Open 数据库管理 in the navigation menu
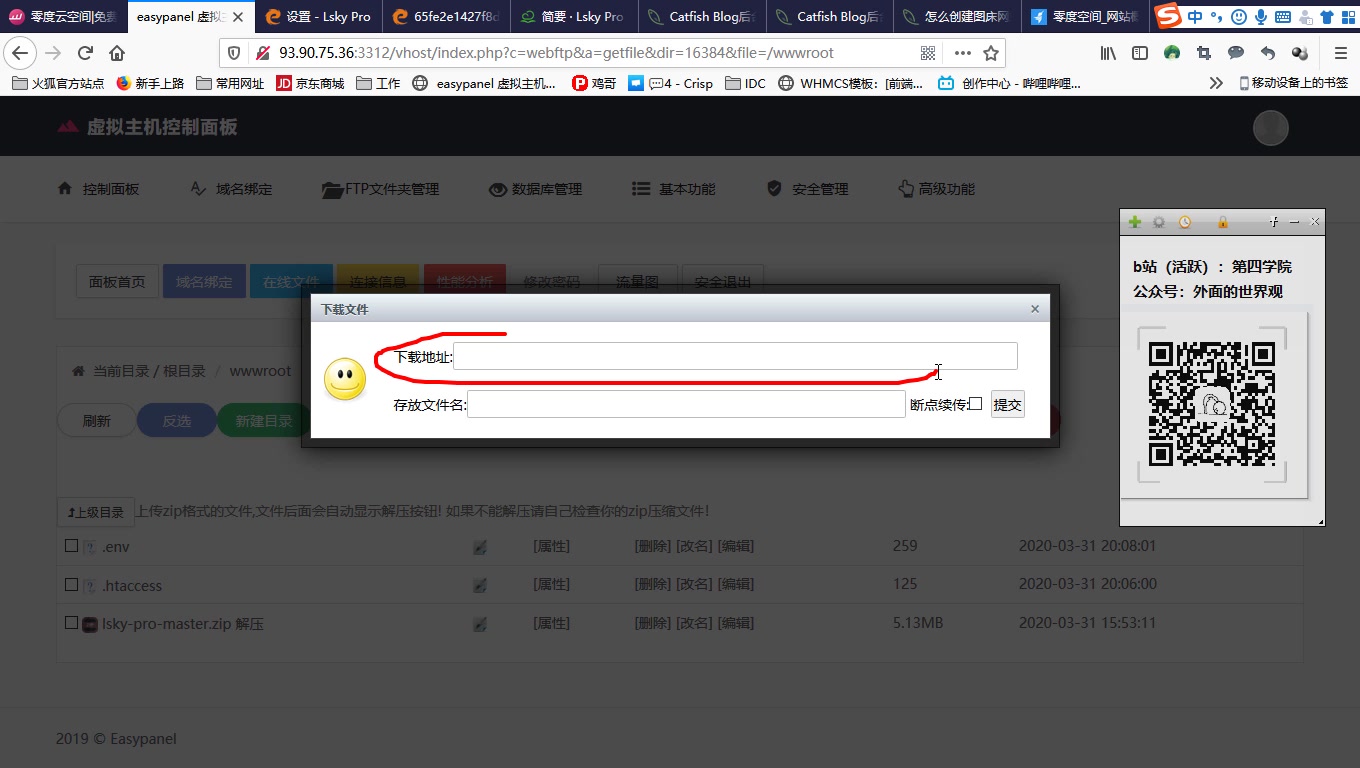 (x=536, y=189)
